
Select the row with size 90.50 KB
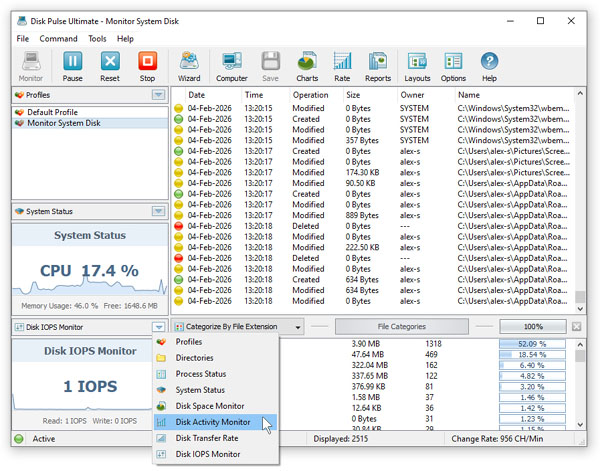372,183
